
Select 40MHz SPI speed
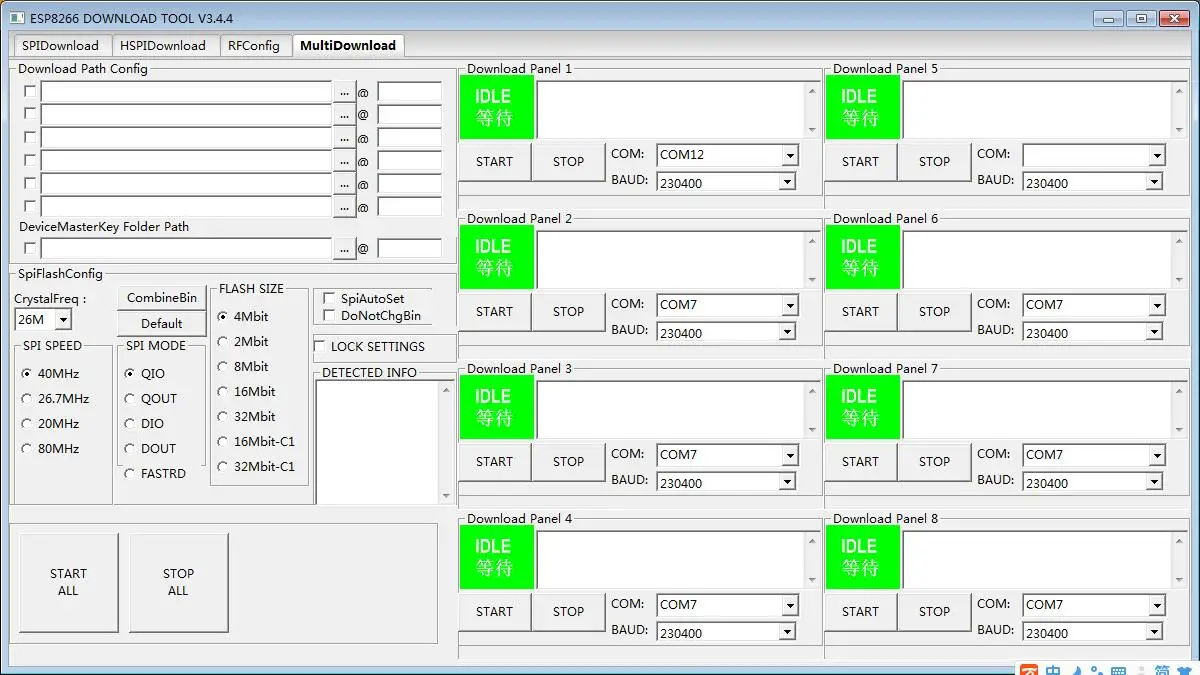coord(27,373)
